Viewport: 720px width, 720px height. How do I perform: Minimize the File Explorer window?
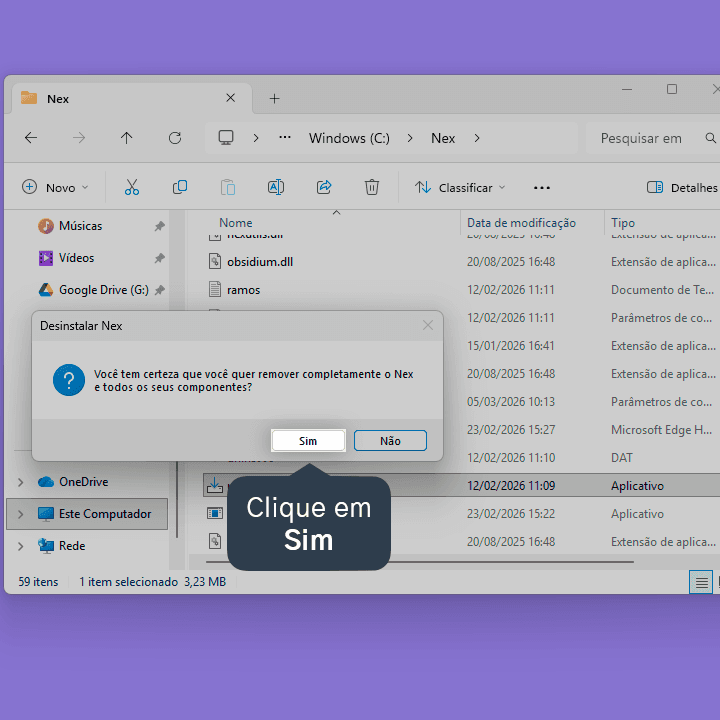click(x=627, y=89)
